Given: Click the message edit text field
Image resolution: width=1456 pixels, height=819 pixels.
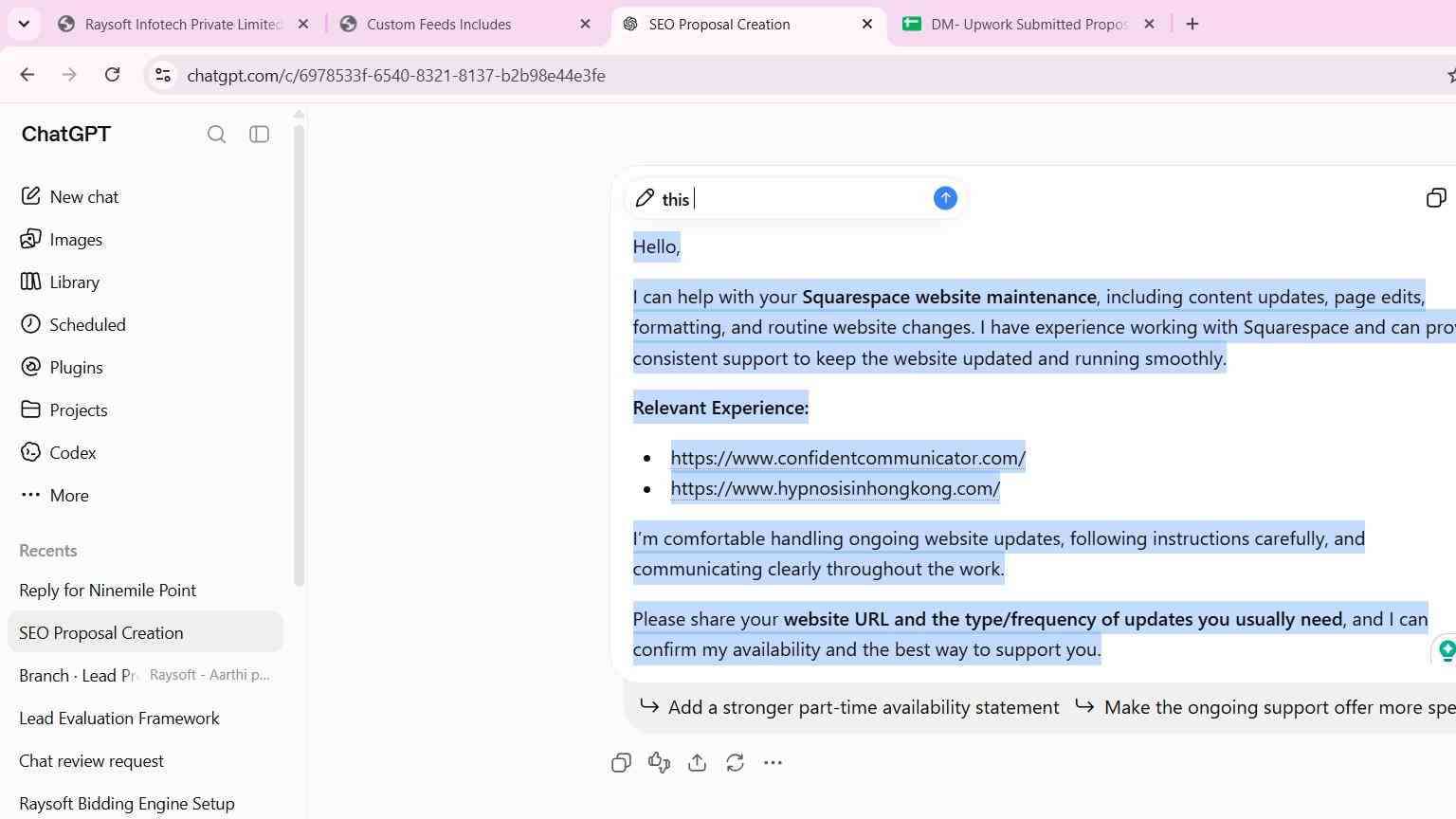Looking at the screenshot, I should (794, 199).
